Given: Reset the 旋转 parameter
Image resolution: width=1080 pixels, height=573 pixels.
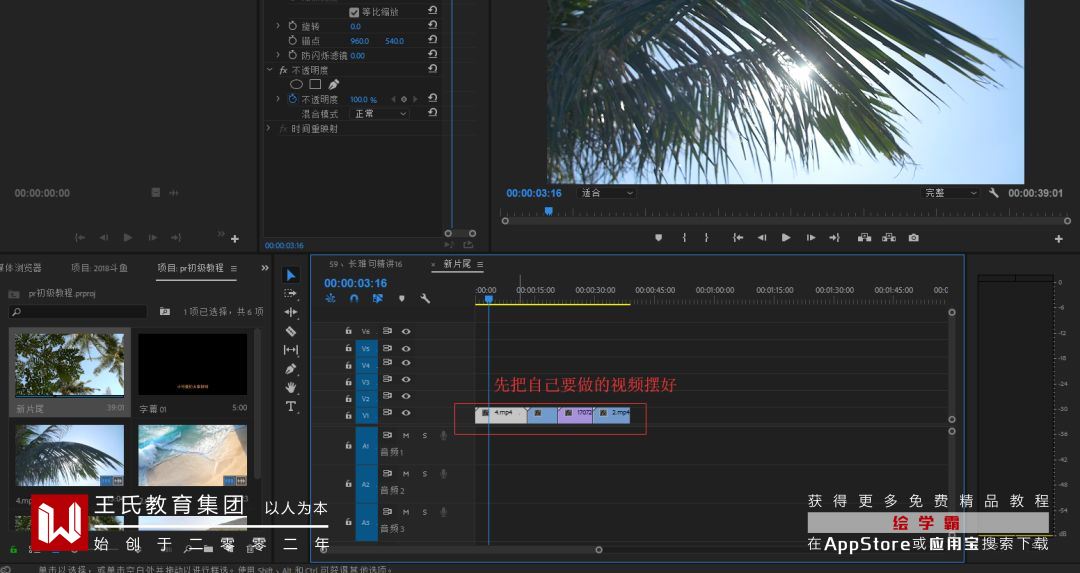Looking at the screenshot, I should pos(433,25).
